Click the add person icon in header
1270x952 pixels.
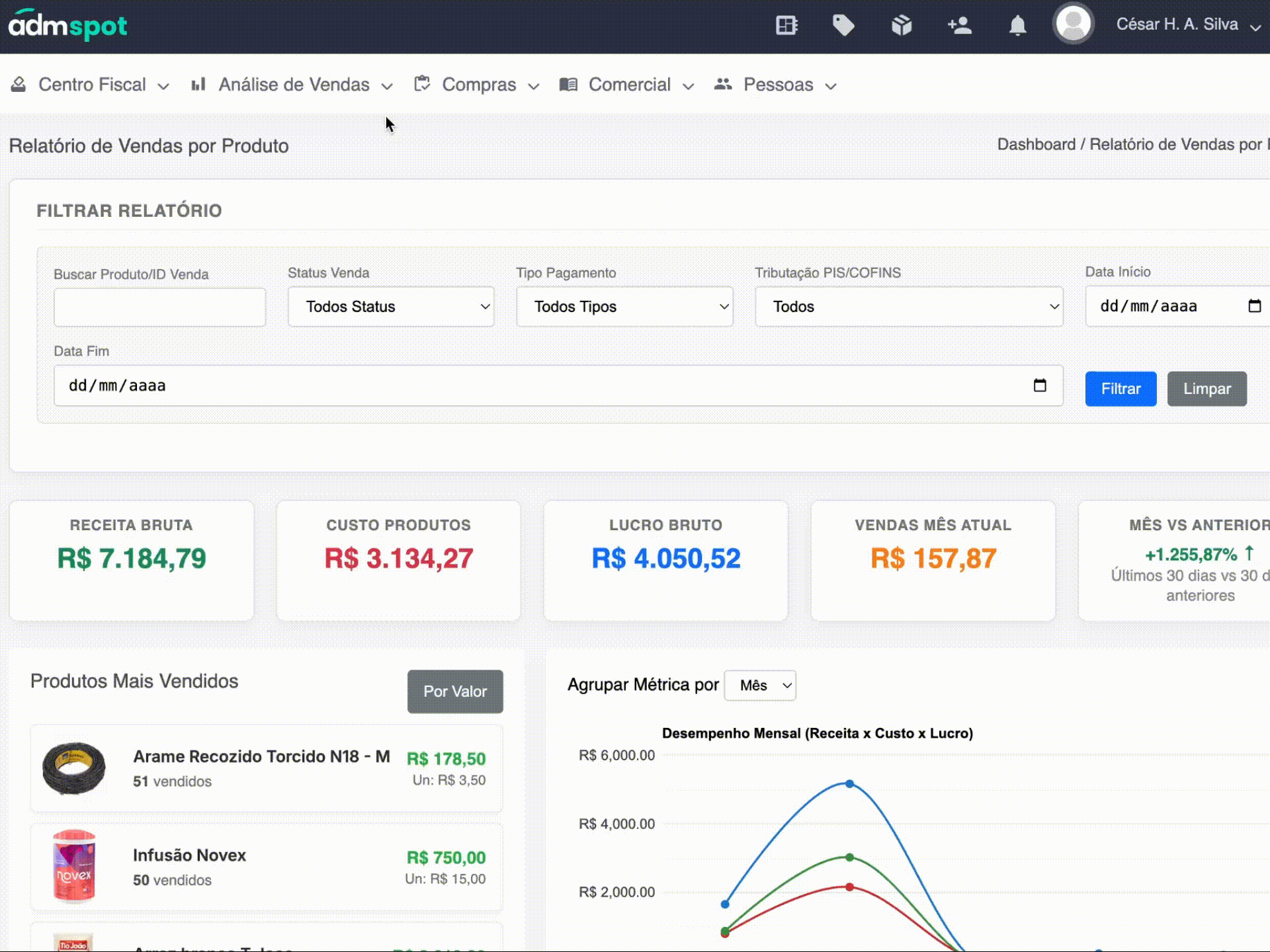pos(959,25)
